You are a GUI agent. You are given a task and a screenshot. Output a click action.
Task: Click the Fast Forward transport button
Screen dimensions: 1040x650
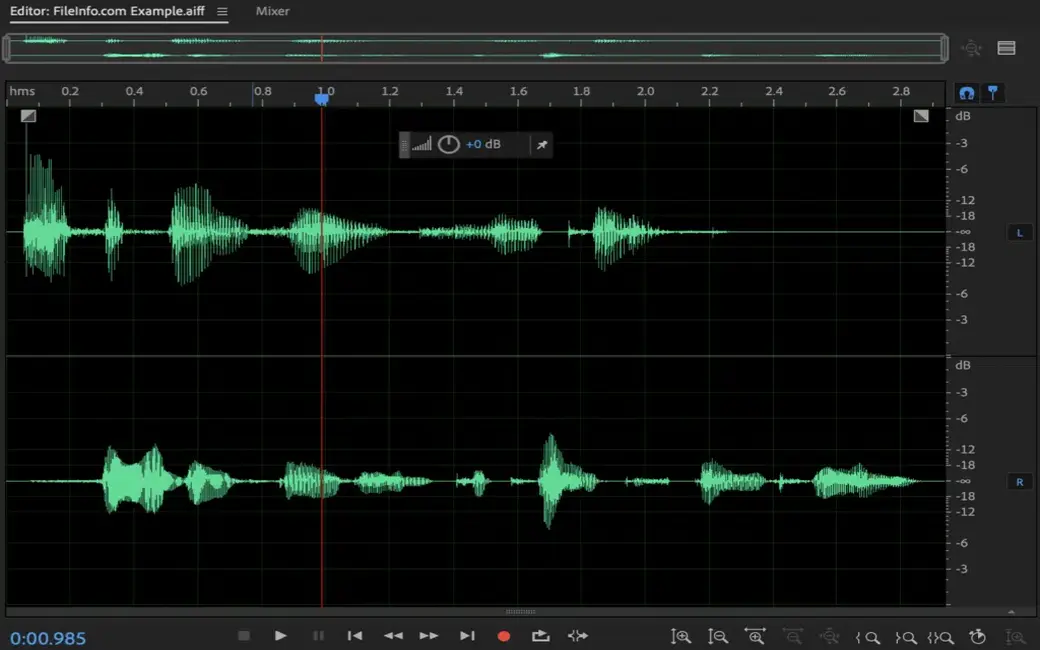[428, 635]
